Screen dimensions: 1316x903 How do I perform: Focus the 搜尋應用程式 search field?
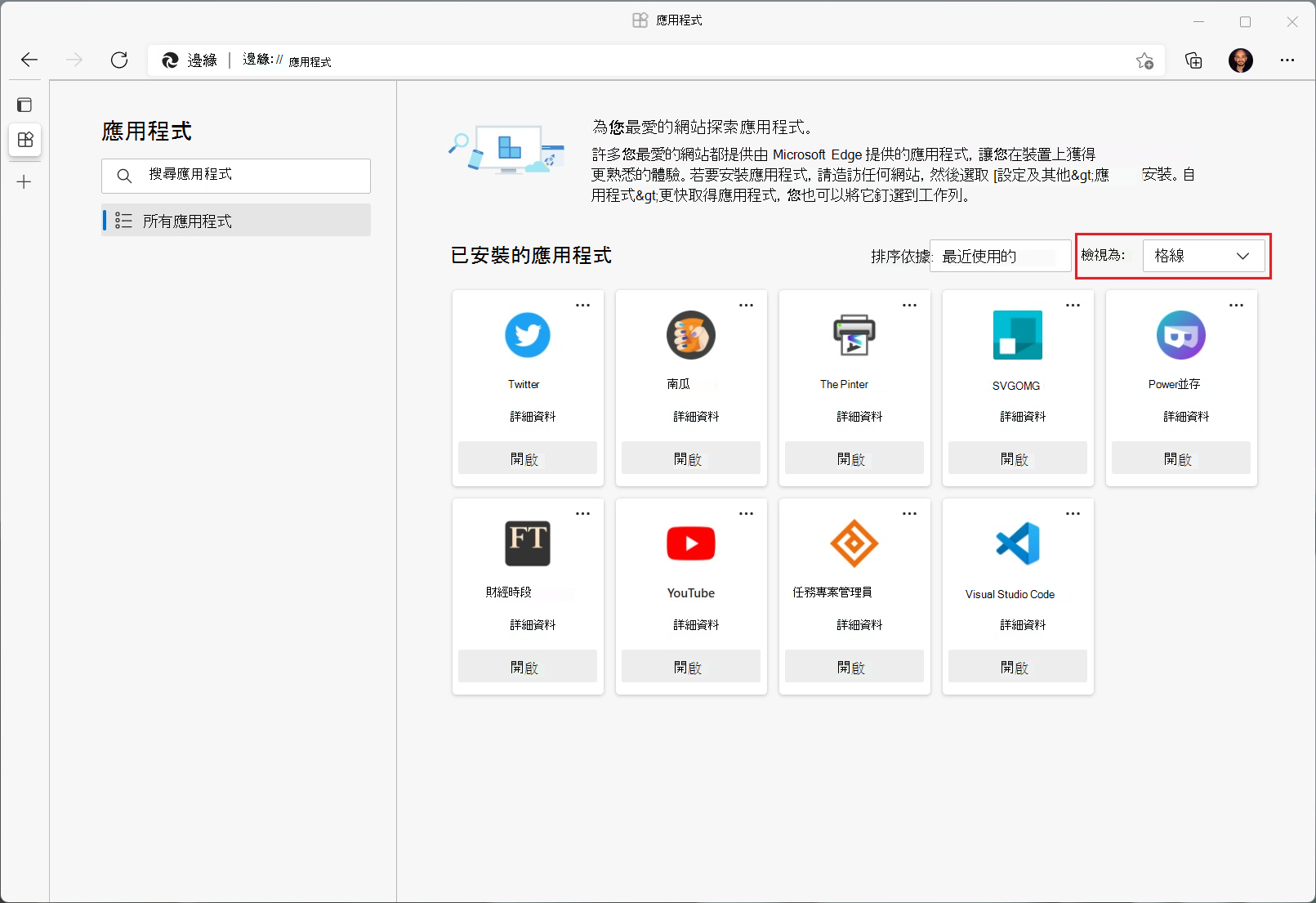point(236,176)
